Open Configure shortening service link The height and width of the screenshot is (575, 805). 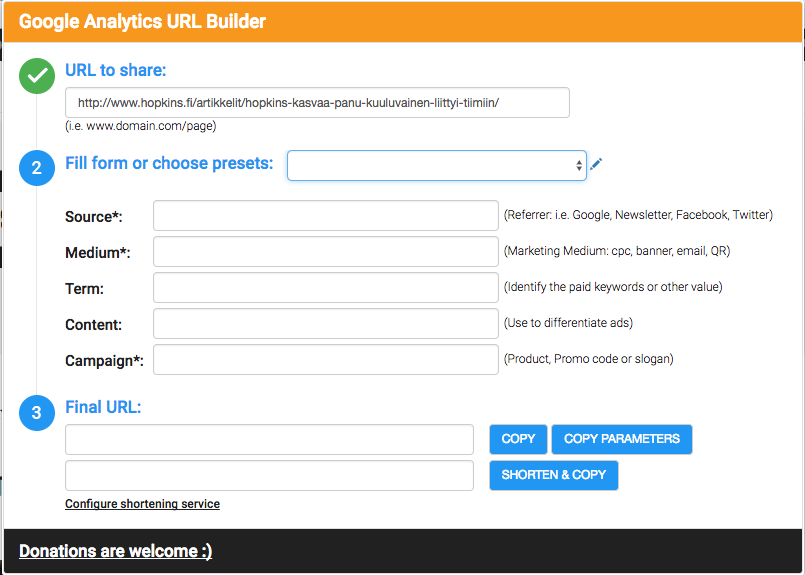[x=142, y=504]
